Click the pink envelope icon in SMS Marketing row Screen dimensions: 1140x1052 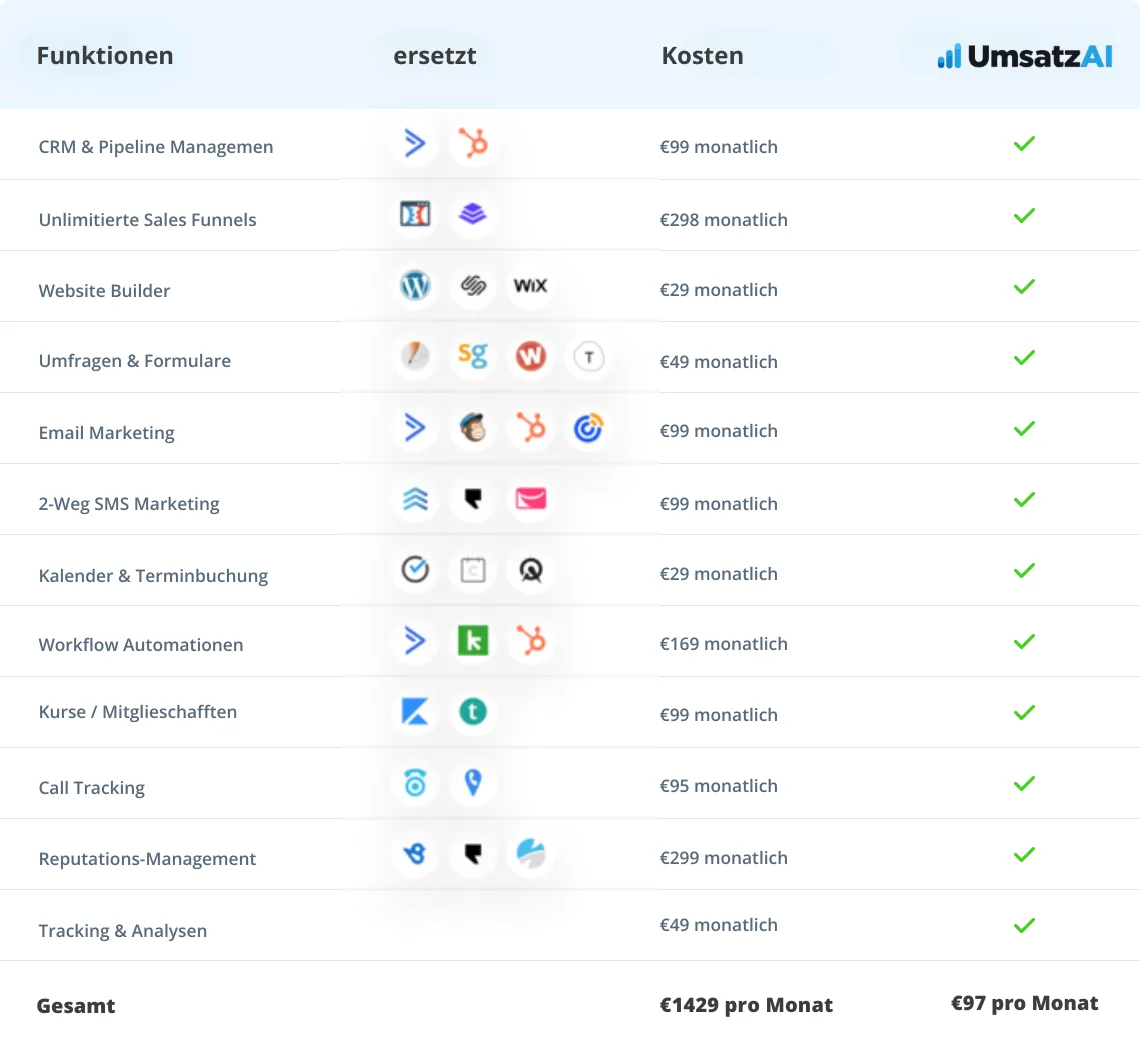(x=530, y=499)
